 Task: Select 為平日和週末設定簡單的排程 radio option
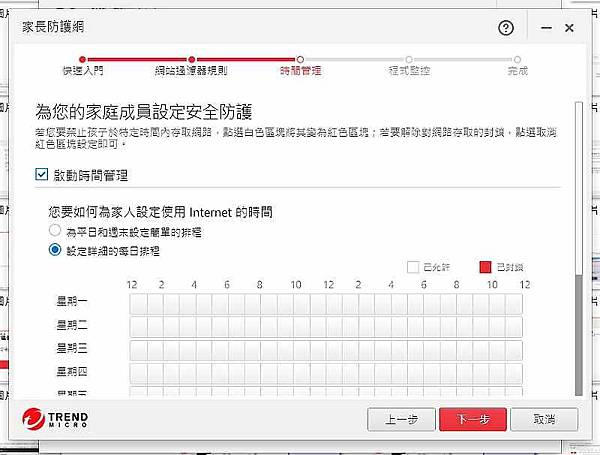pyautogui.click(x=55, y=230)
